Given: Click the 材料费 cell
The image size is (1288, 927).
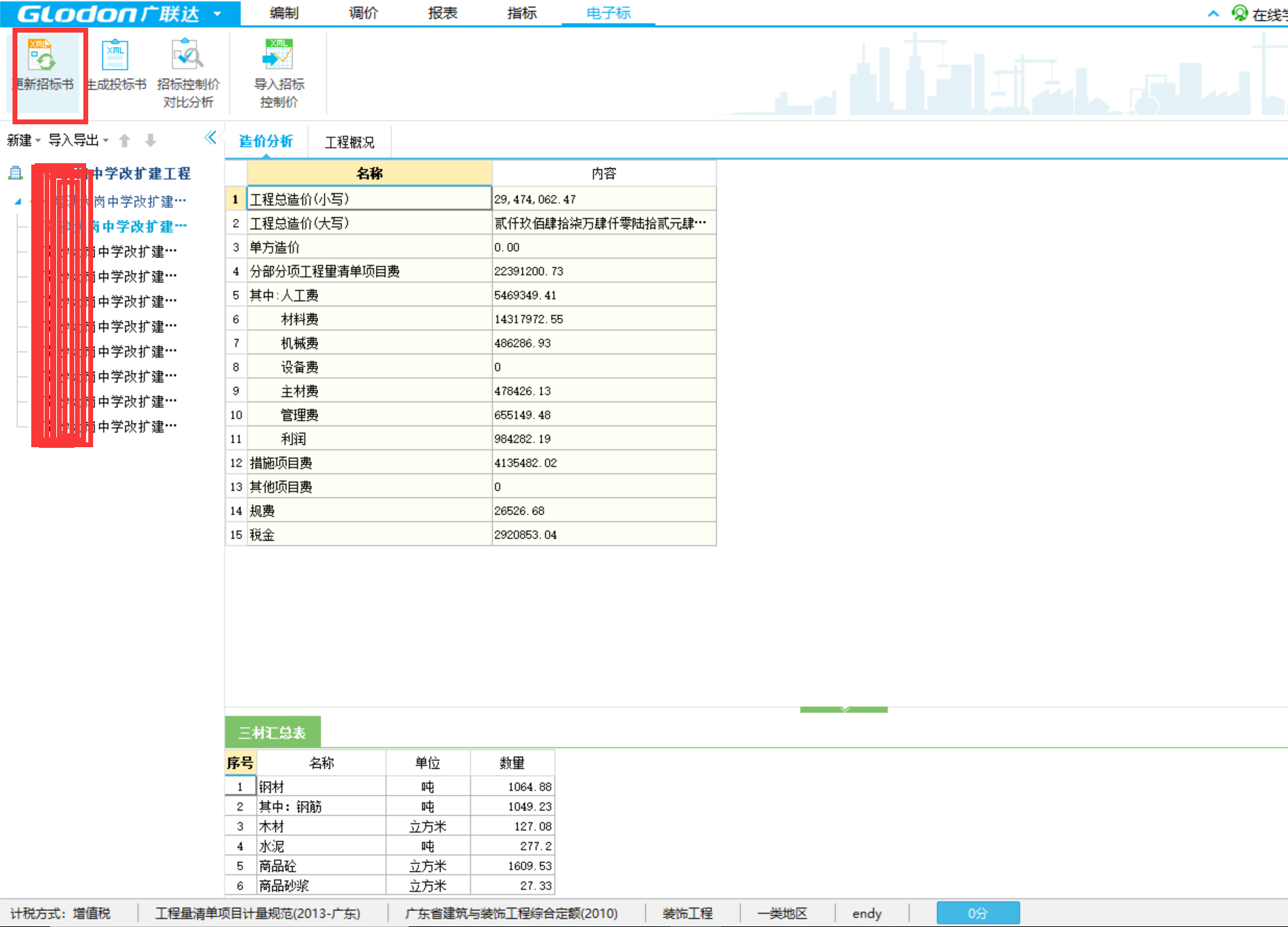Looking at the screenshot, I should (369, 319).
